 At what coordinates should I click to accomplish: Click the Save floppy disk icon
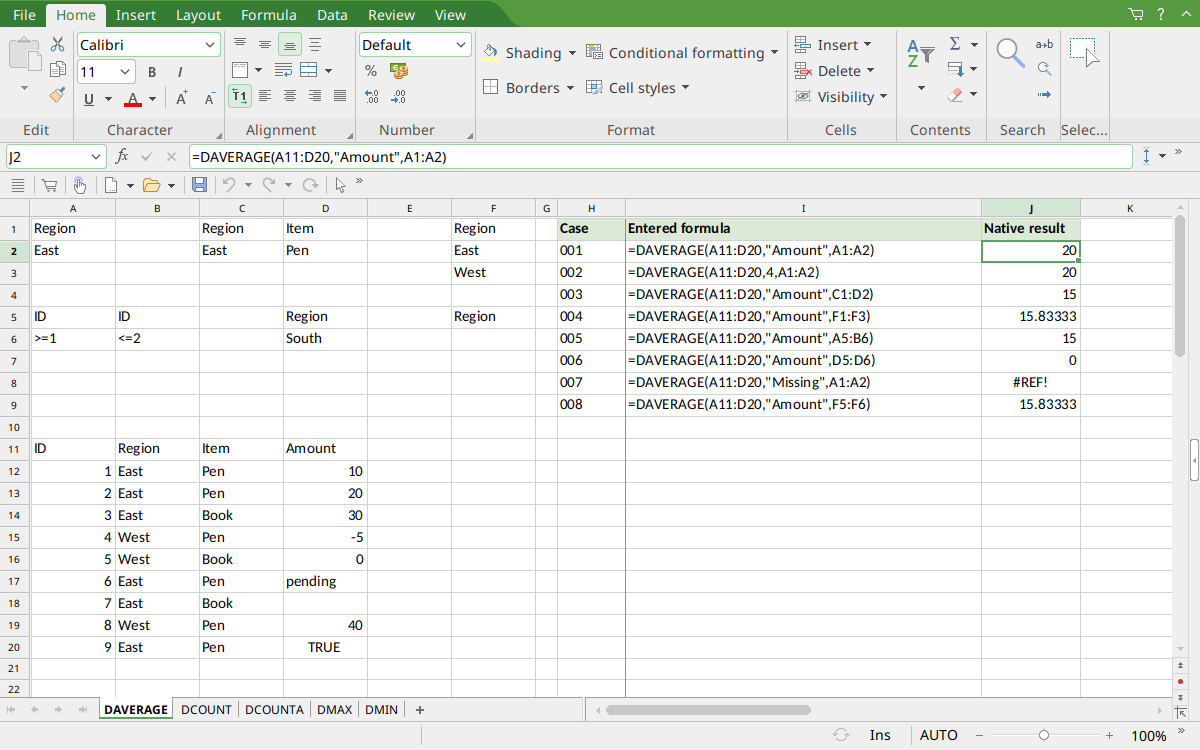(x=199, y=185)
